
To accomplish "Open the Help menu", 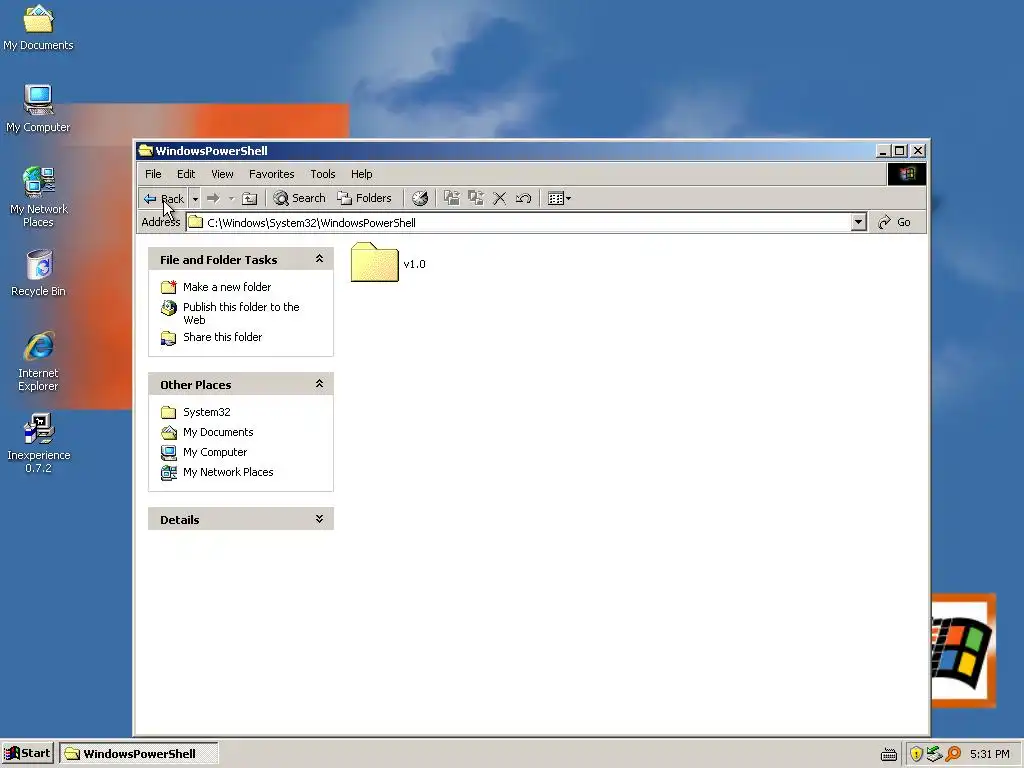I will tap(361, 174).
